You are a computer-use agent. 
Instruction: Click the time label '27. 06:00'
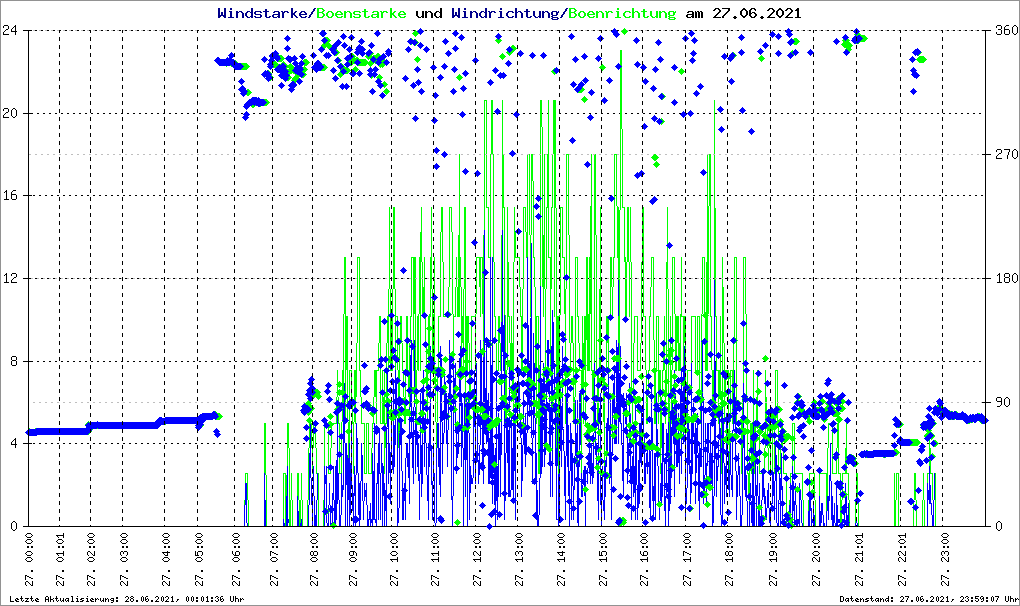pyautogui.click(x=235, y=559)
